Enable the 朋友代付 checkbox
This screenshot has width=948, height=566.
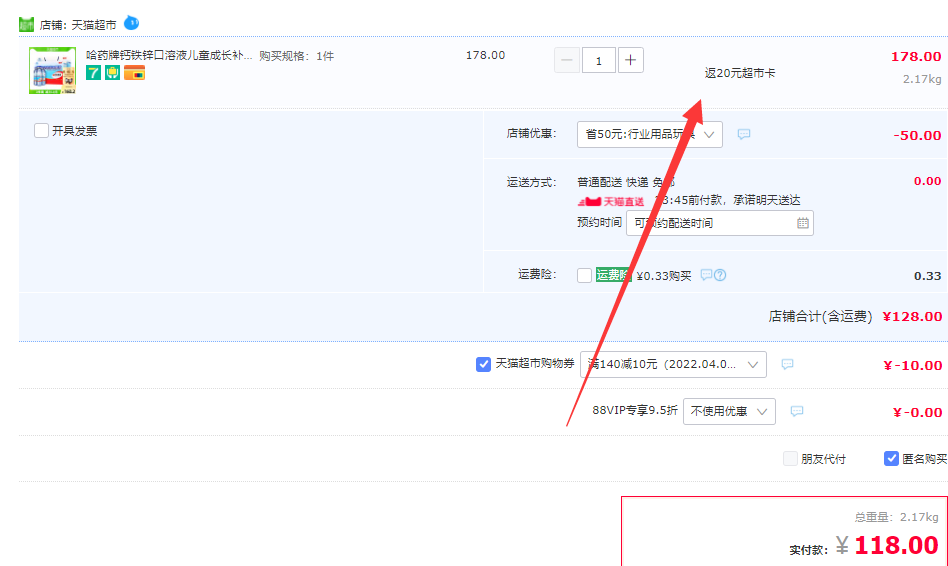790,458
